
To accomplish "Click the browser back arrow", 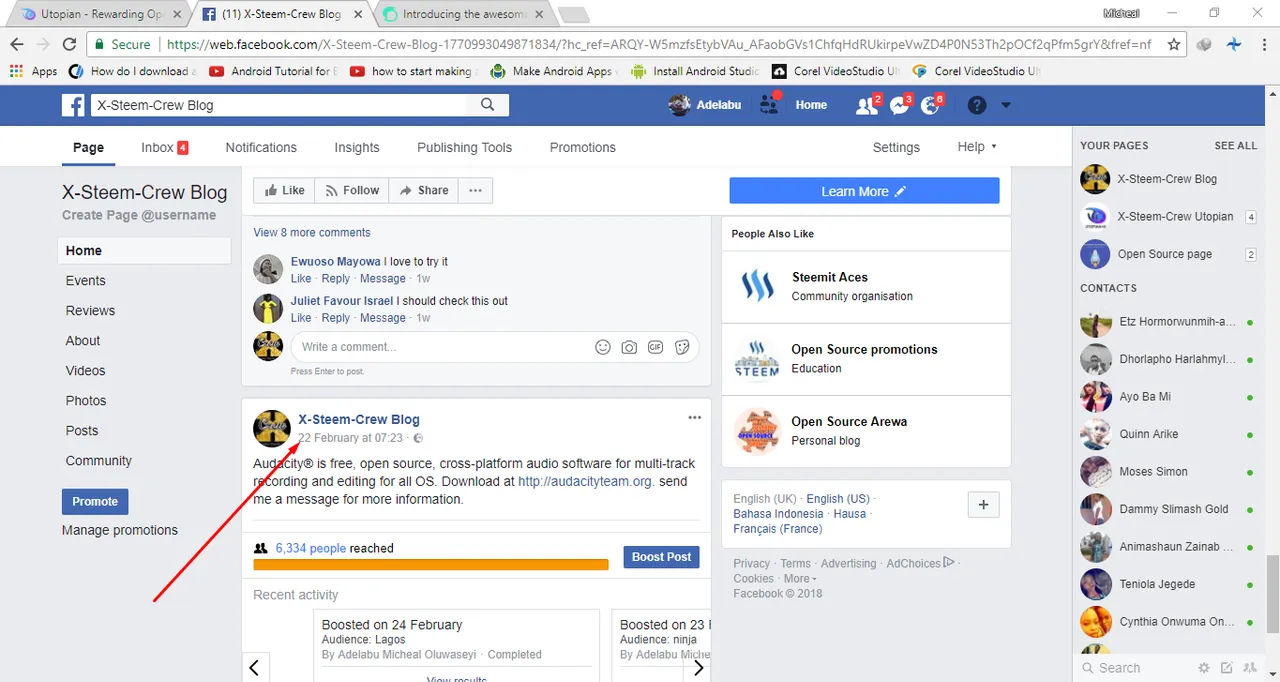I will (x=17, y=45).
